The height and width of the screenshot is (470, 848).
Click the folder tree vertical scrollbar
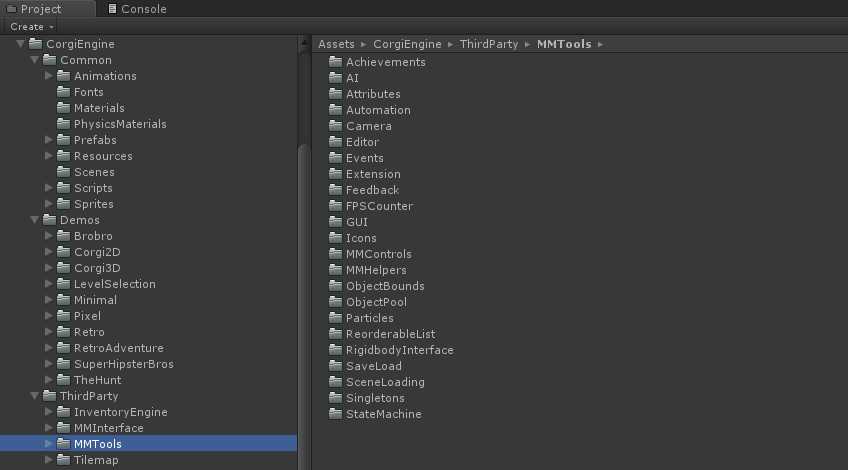(x=304, y=300)
